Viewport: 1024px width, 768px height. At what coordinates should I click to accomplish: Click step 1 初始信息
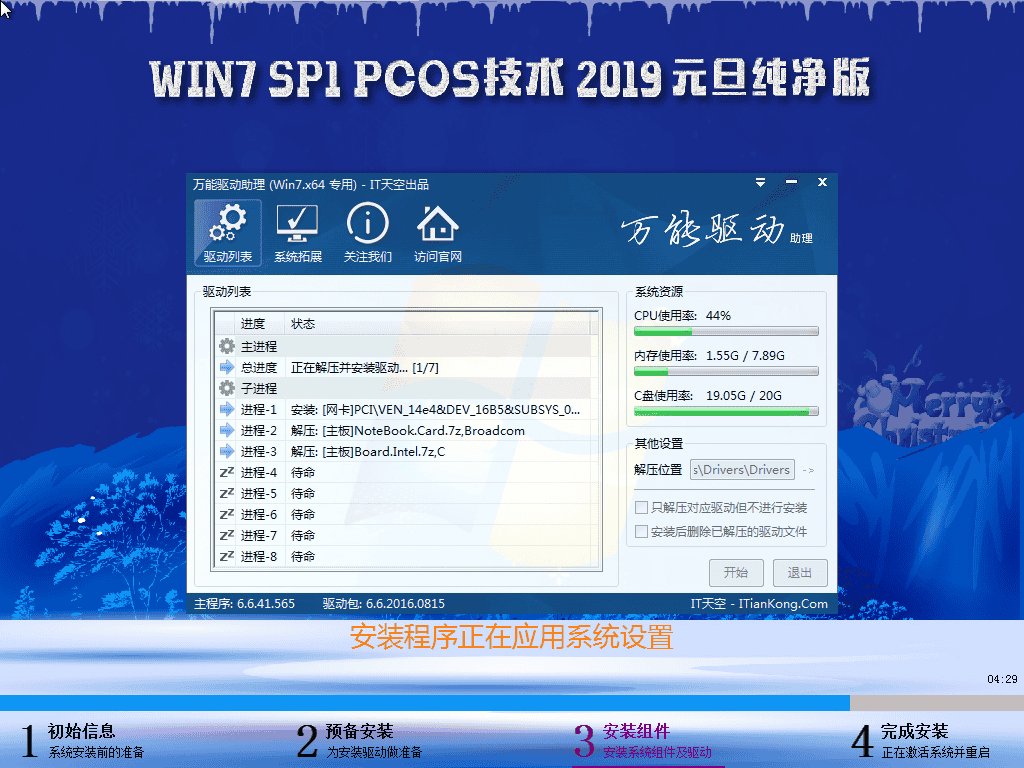point(82,741)
